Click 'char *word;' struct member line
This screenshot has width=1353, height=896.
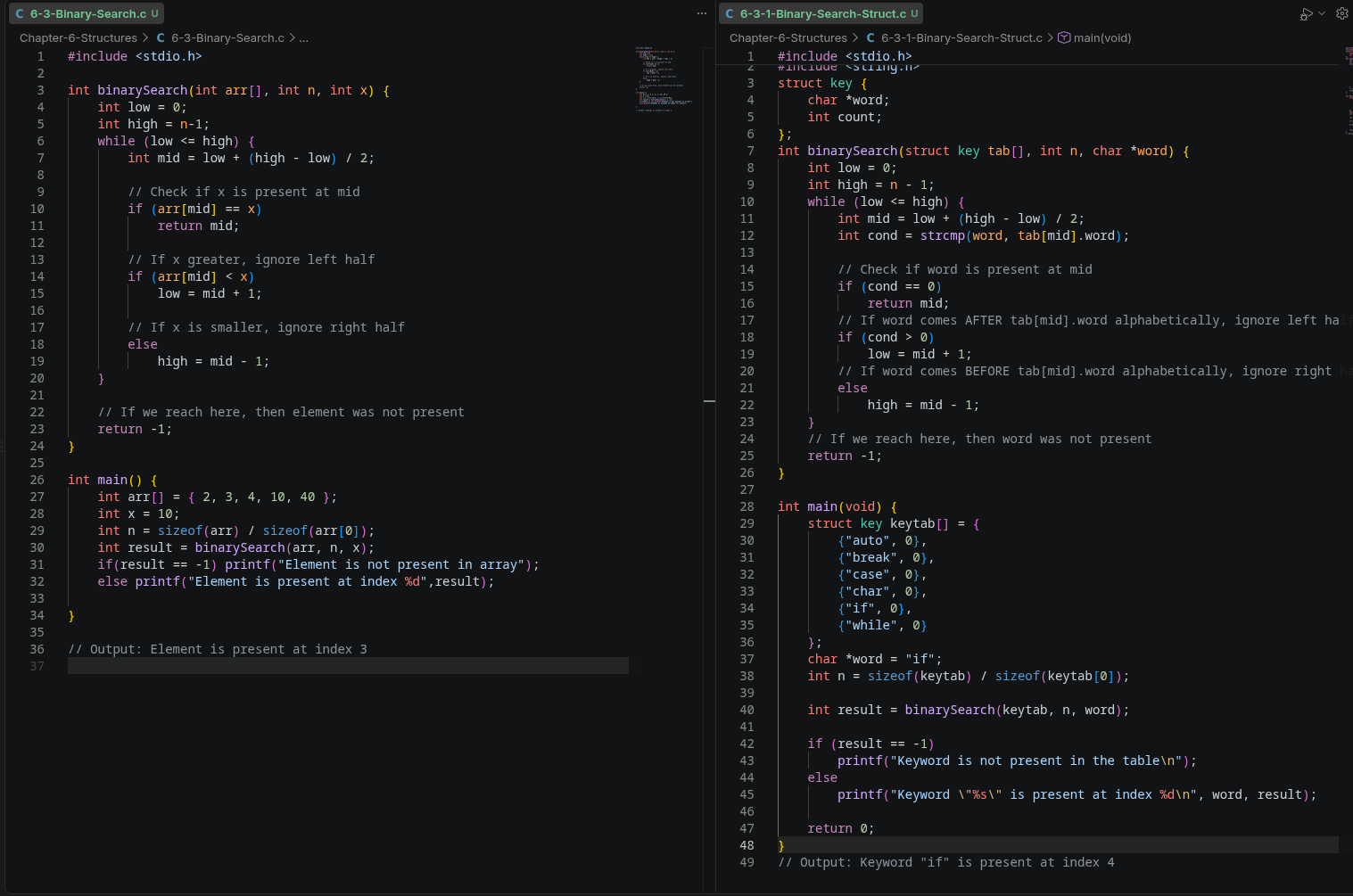[x=848, y=100]
